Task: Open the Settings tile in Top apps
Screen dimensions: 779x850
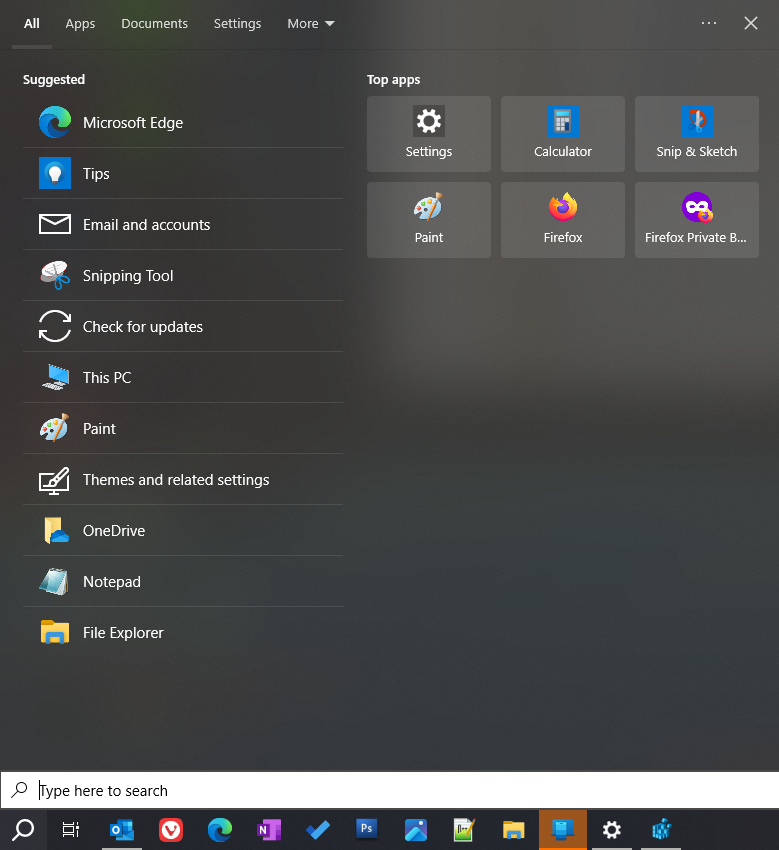Action: click(428, 134)
